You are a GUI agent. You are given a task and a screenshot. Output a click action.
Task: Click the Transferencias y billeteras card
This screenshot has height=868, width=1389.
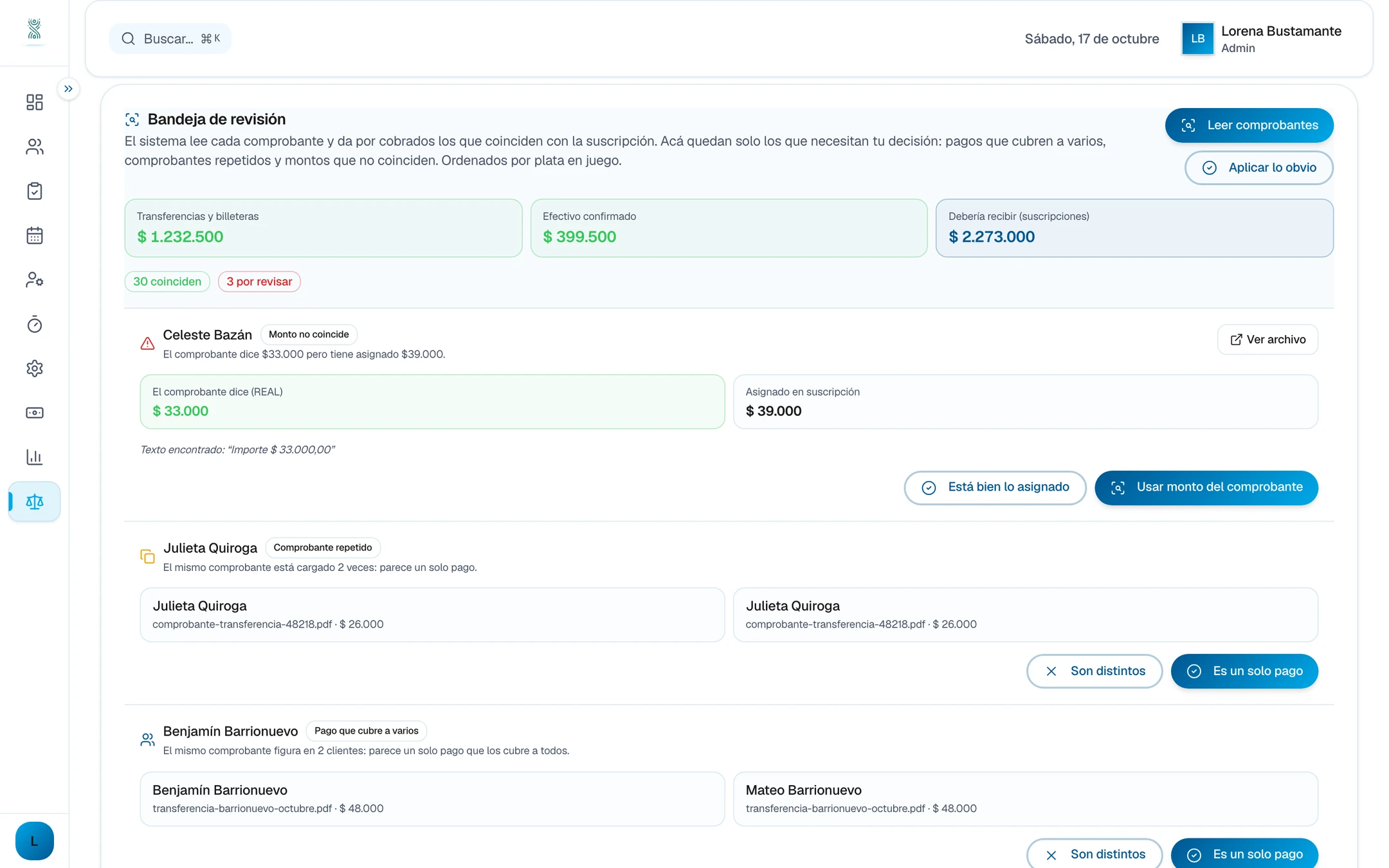point(323,228)
